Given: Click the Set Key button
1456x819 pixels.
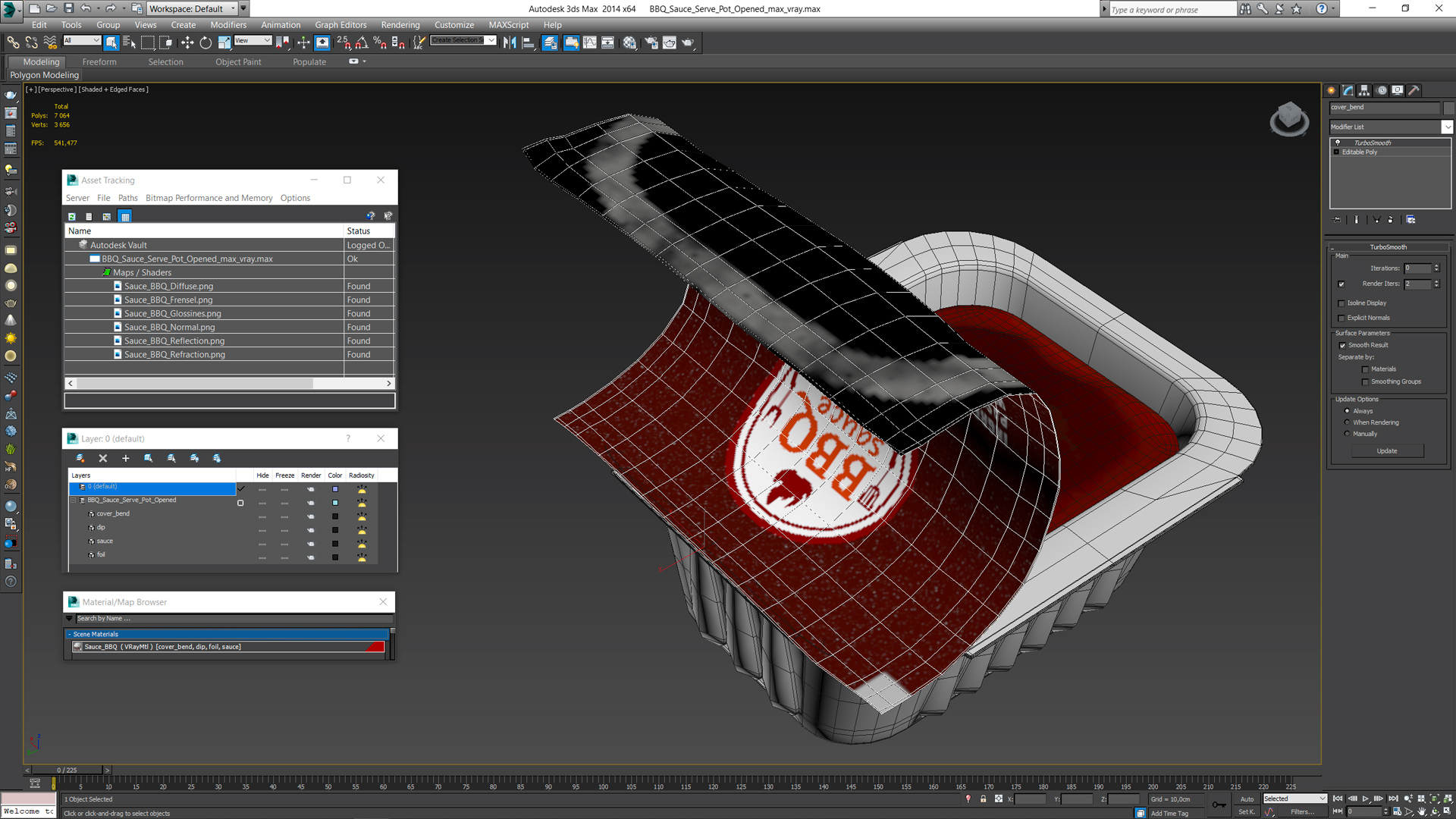Looking at the screenshot, I should 1247,812.
